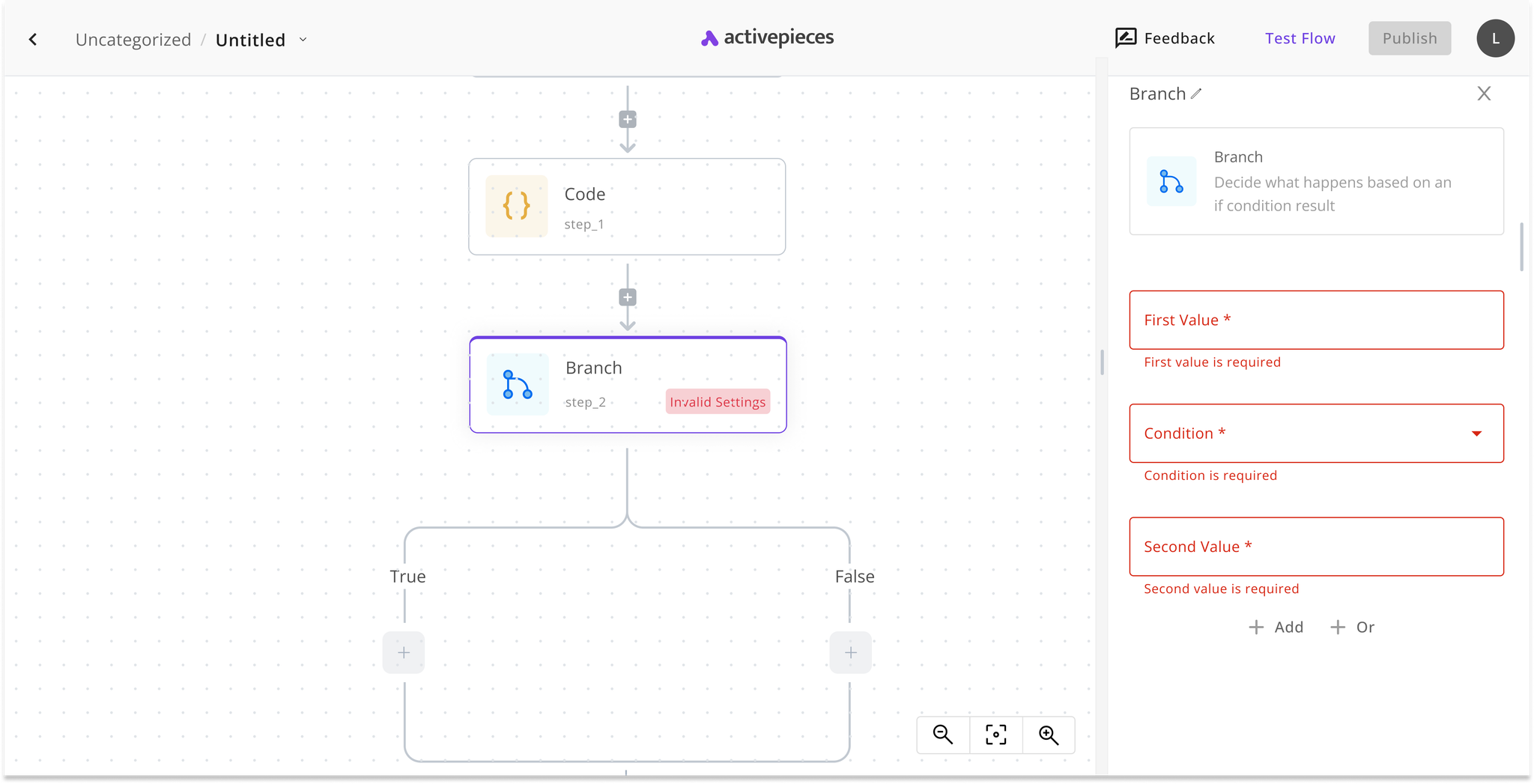Click the Invalid Settings badge
Screen dimensions: 1534x784
tap(718, 402)
